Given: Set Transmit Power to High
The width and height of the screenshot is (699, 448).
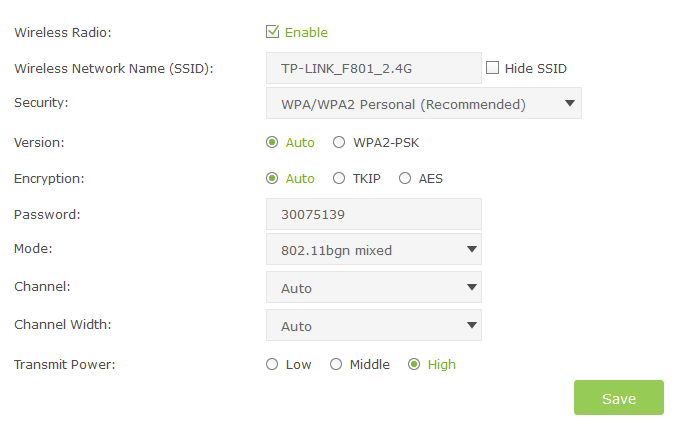Looking at the screenshot, I should tap(414, 365).
